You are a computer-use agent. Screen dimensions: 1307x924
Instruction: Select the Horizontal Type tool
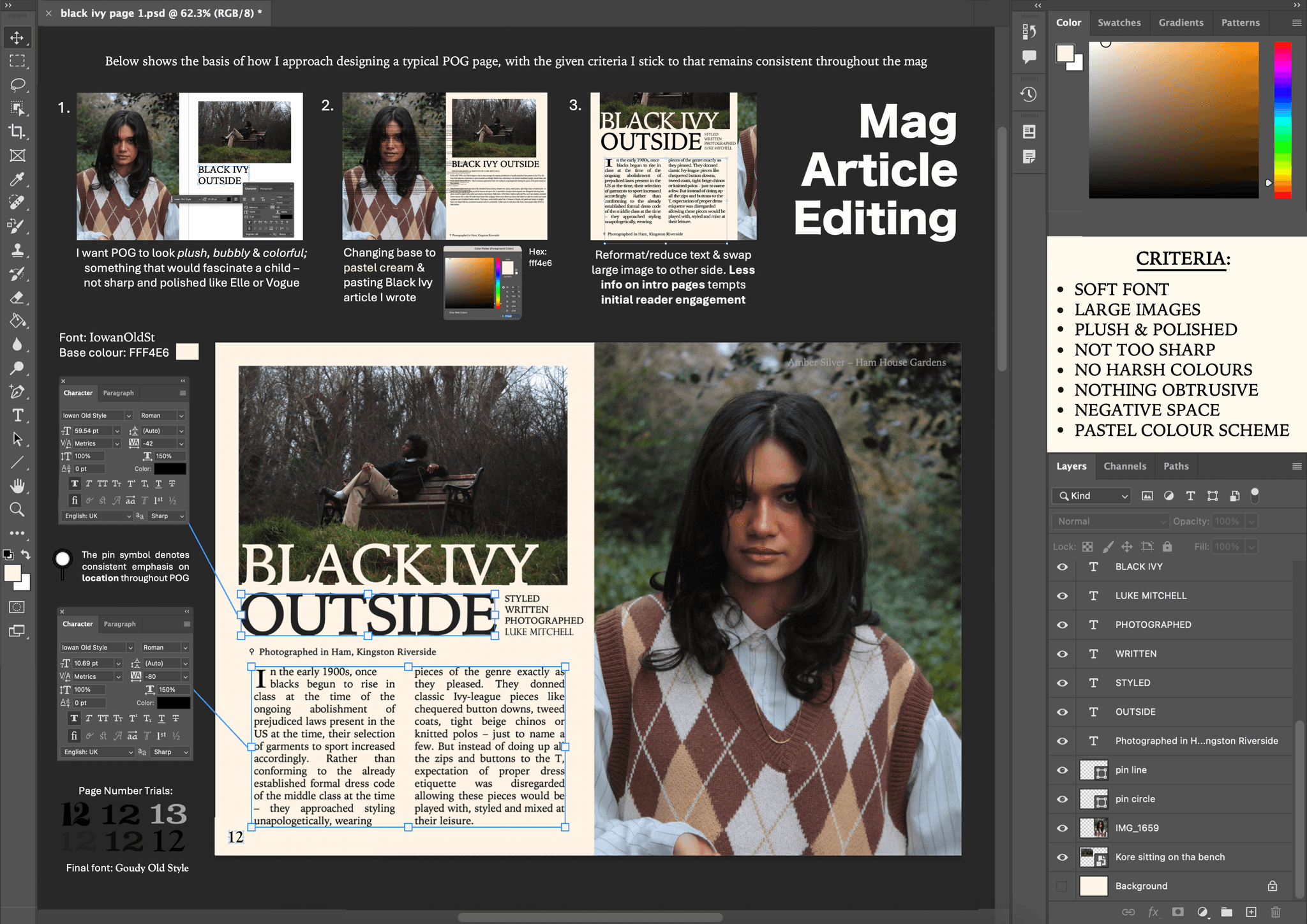[17, 415]
